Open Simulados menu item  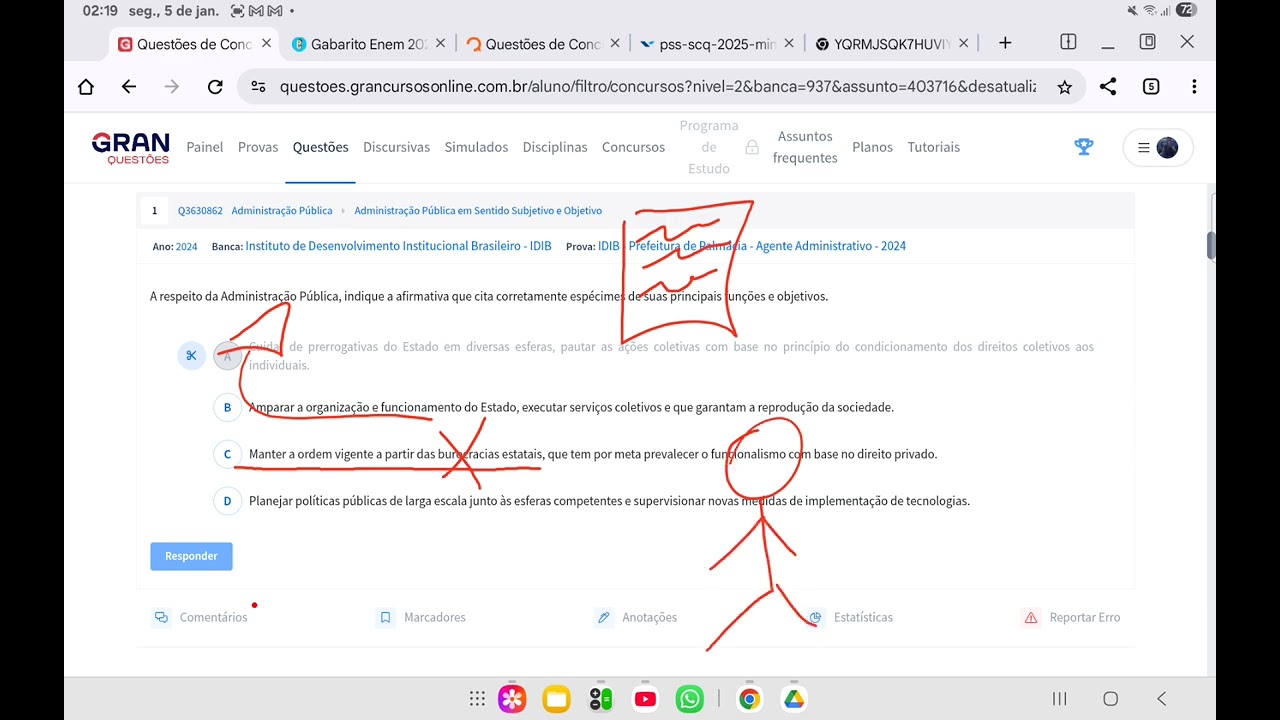pos(476,147)
